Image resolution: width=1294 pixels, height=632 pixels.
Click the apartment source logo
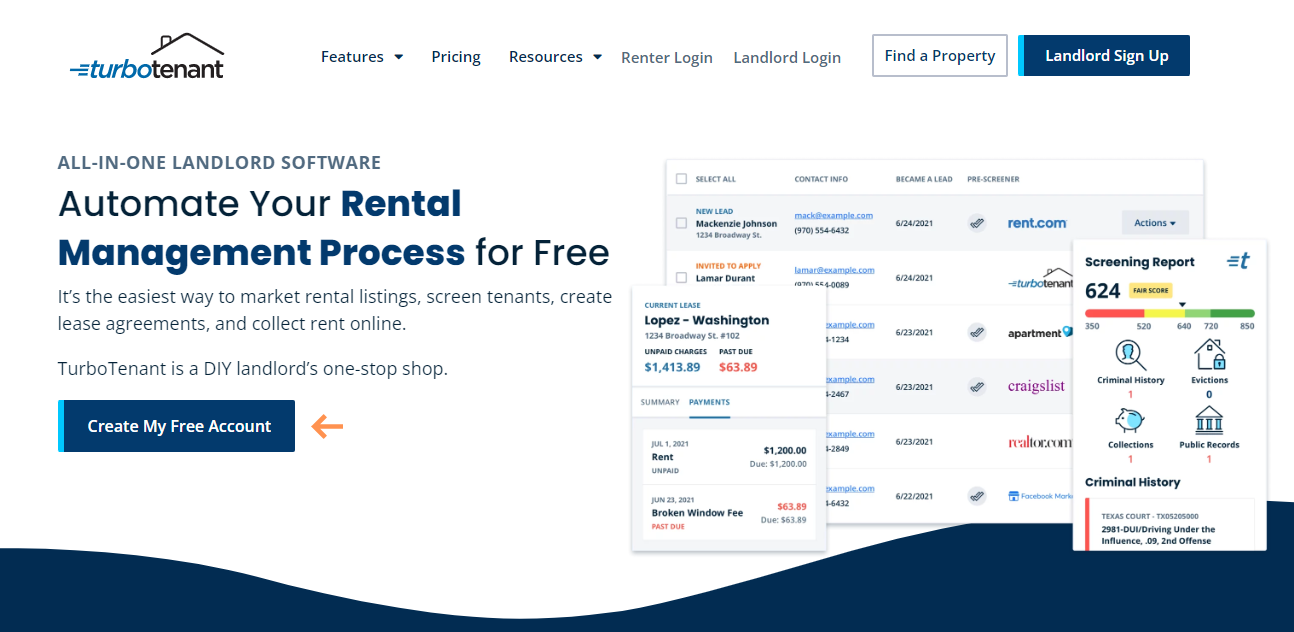[1040, 332]
